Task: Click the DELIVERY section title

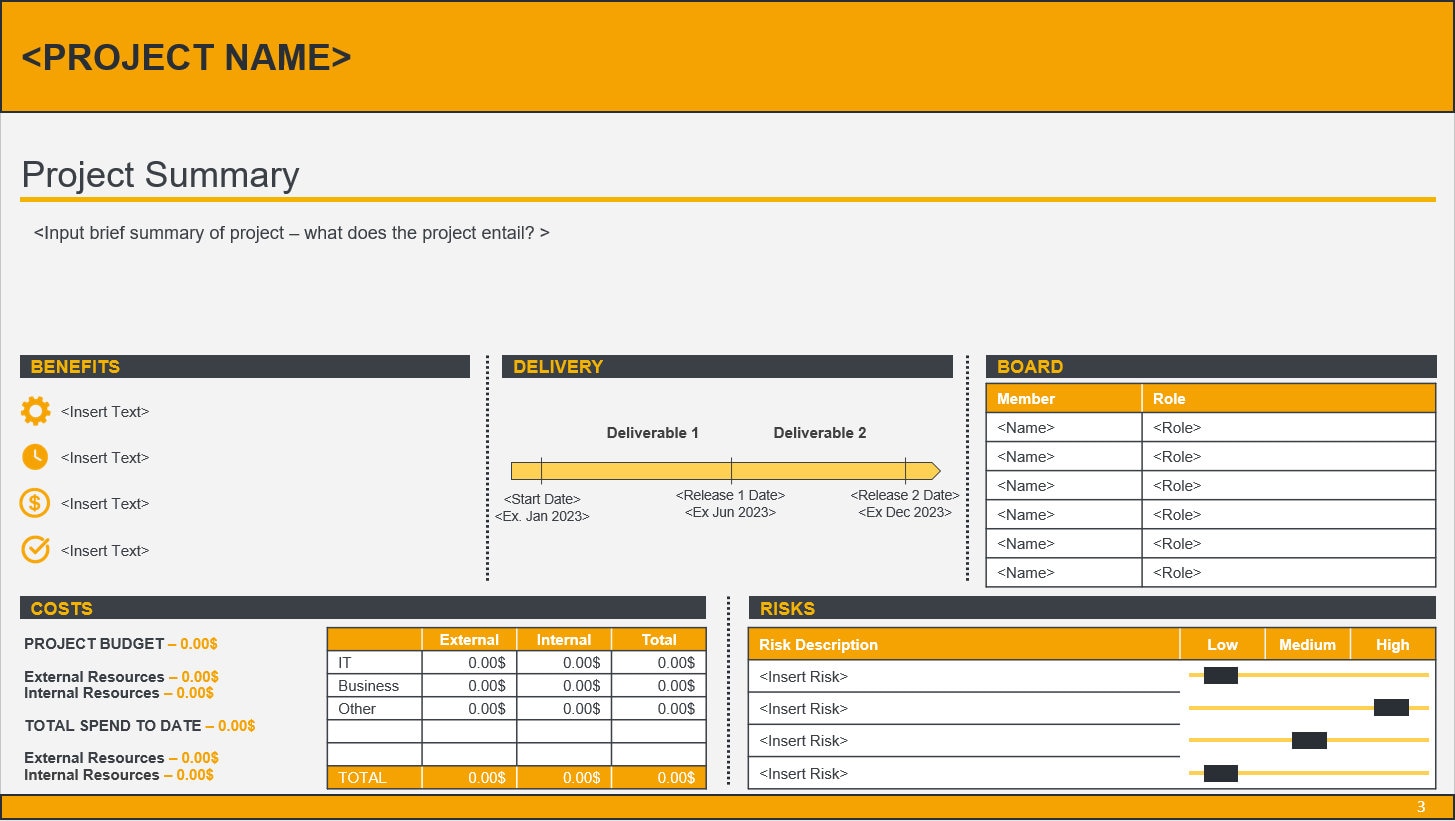Action: pos(559,366)
